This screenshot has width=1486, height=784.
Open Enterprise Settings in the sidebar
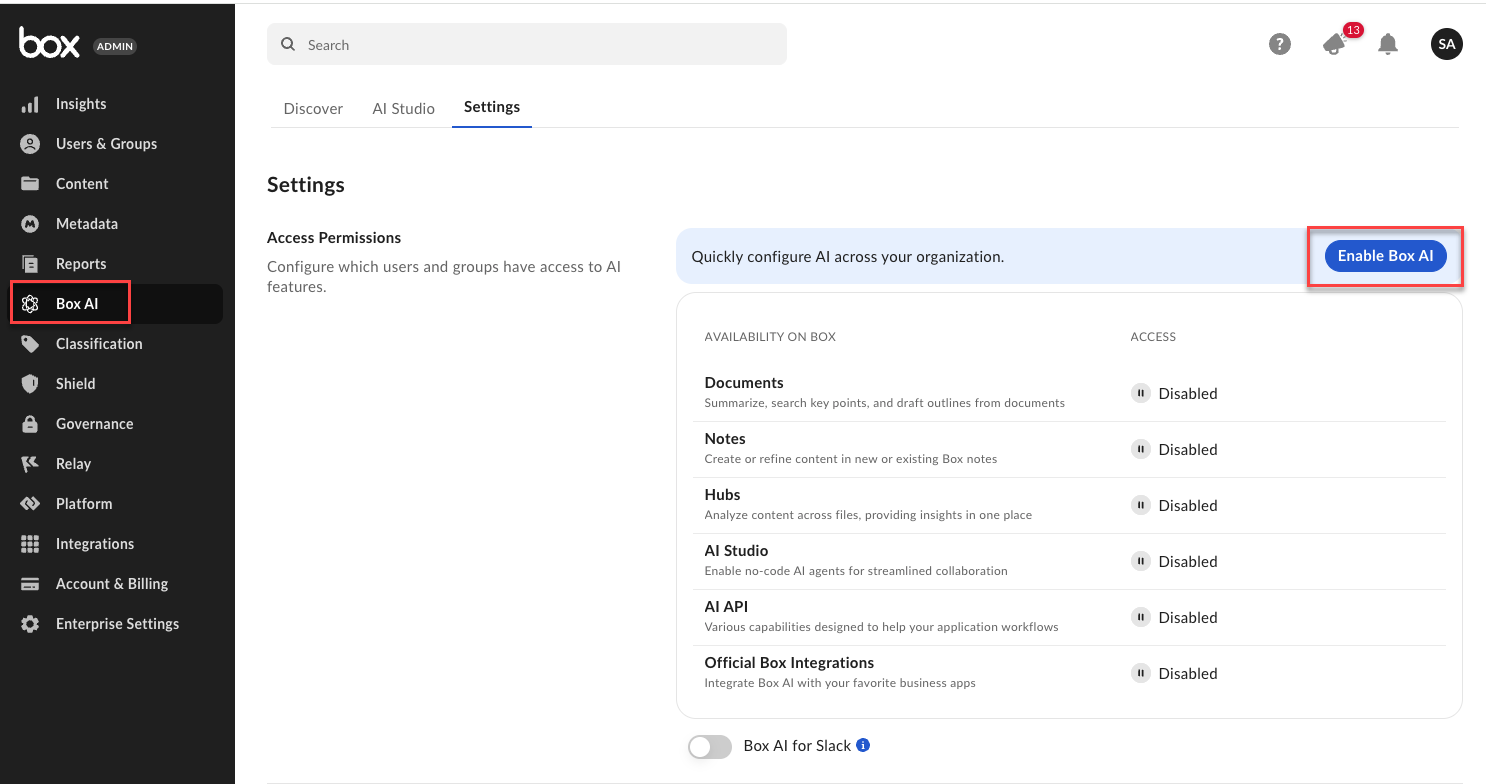[117, 624]
